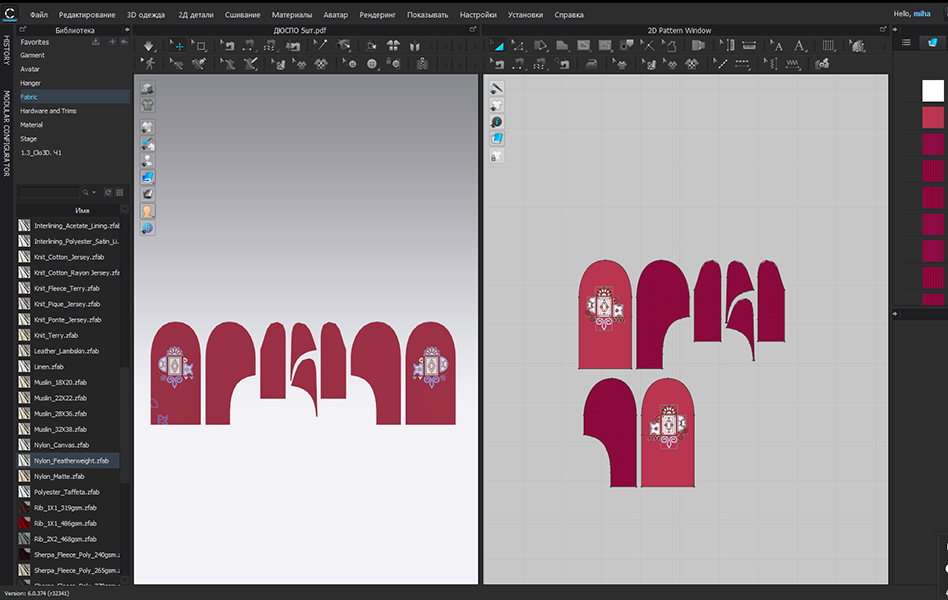Open the HISTORY side tab
948x600 pixels.
coord(7,50)
